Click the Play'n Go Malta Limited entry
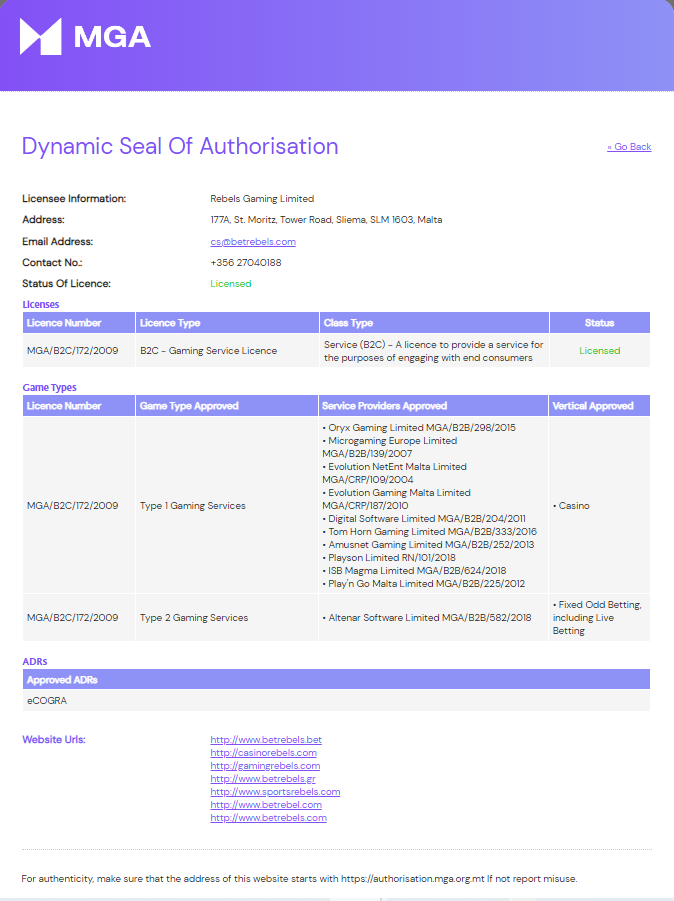This screenshot has width=674, height=901. point(423,583)
